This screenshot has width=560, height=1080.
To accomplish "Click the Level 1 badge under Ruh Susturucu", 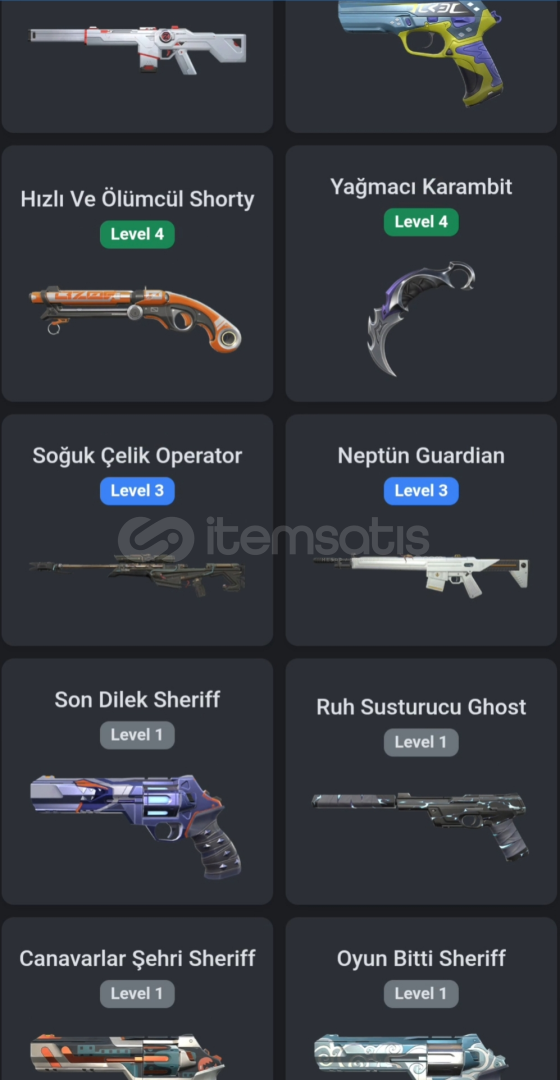I will tap(421, 742).
